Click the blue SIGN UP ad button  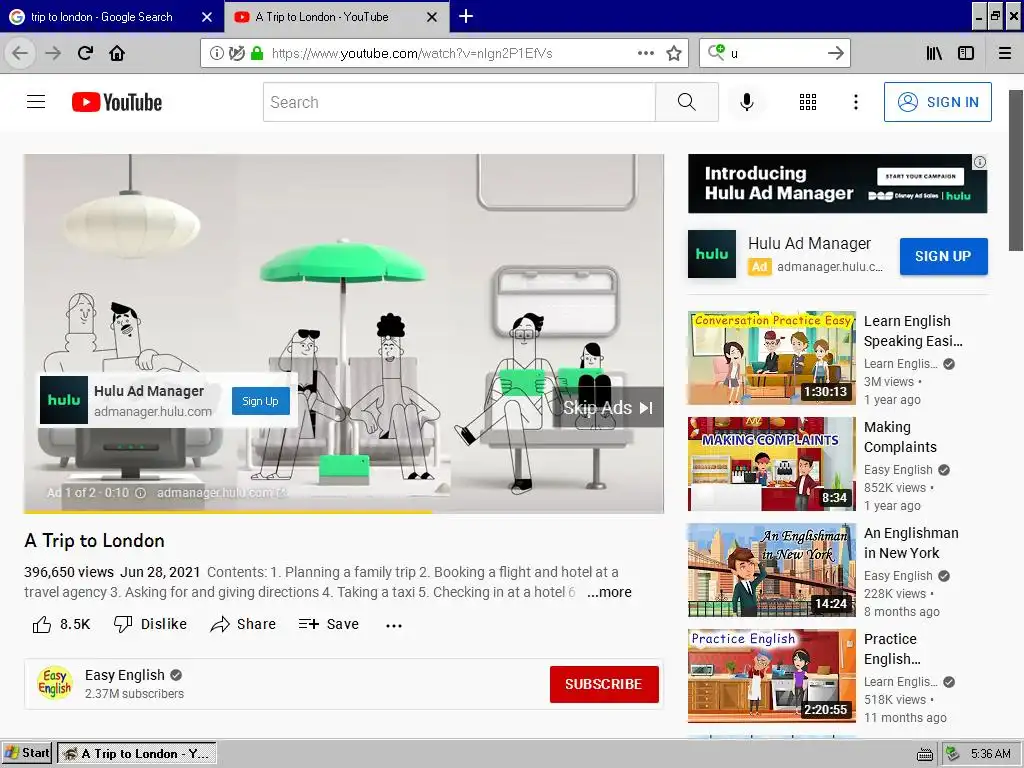(x=943, y=256)
